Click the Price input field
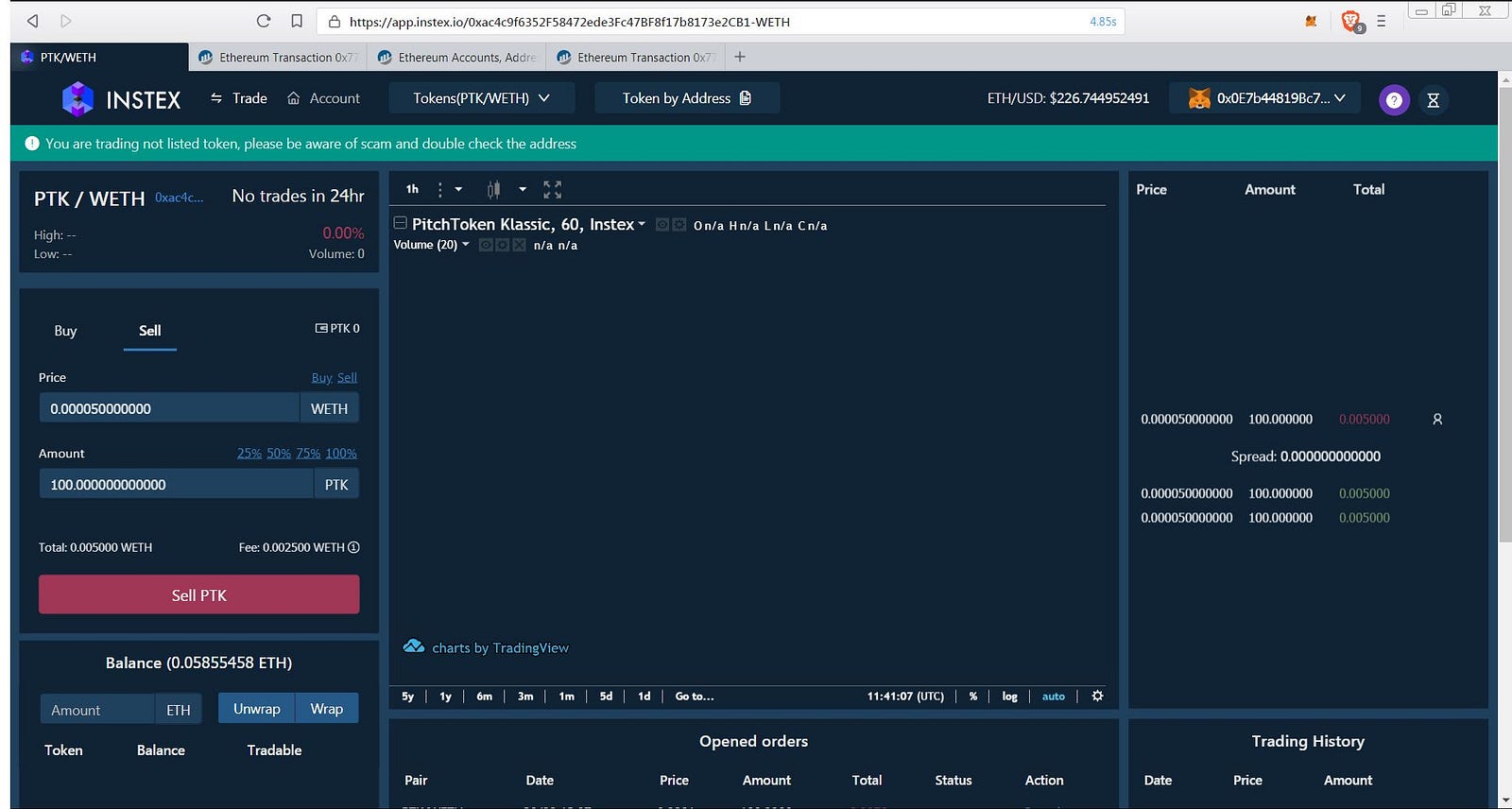This screenshot has width=1512, height=809. pyautogui.click(x=169, y=408)
